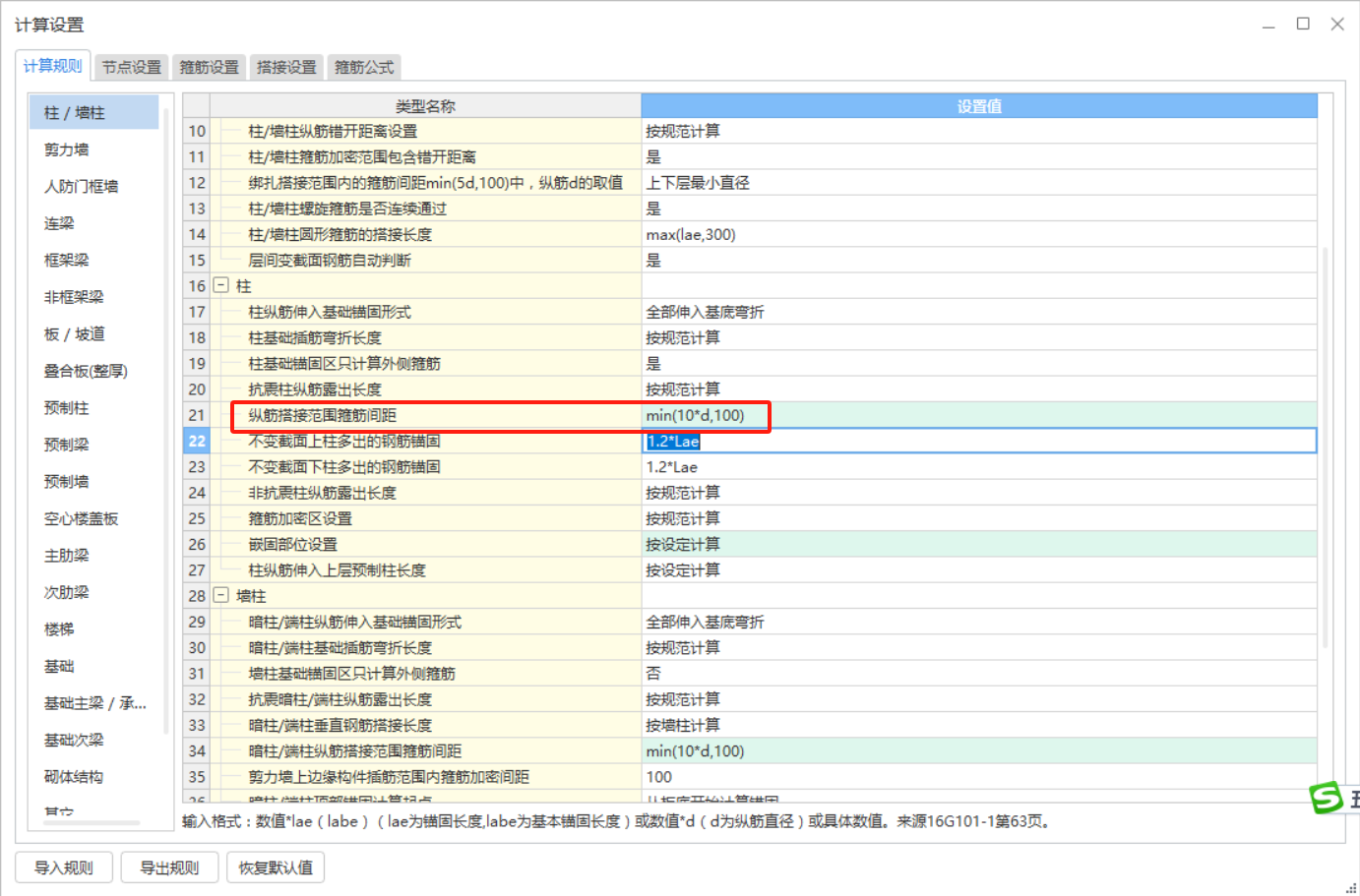The height and width of the screenshot is (896, 1360).
Task: Maximize the 计算设置 window
Action: click(x=1303, y=24)
